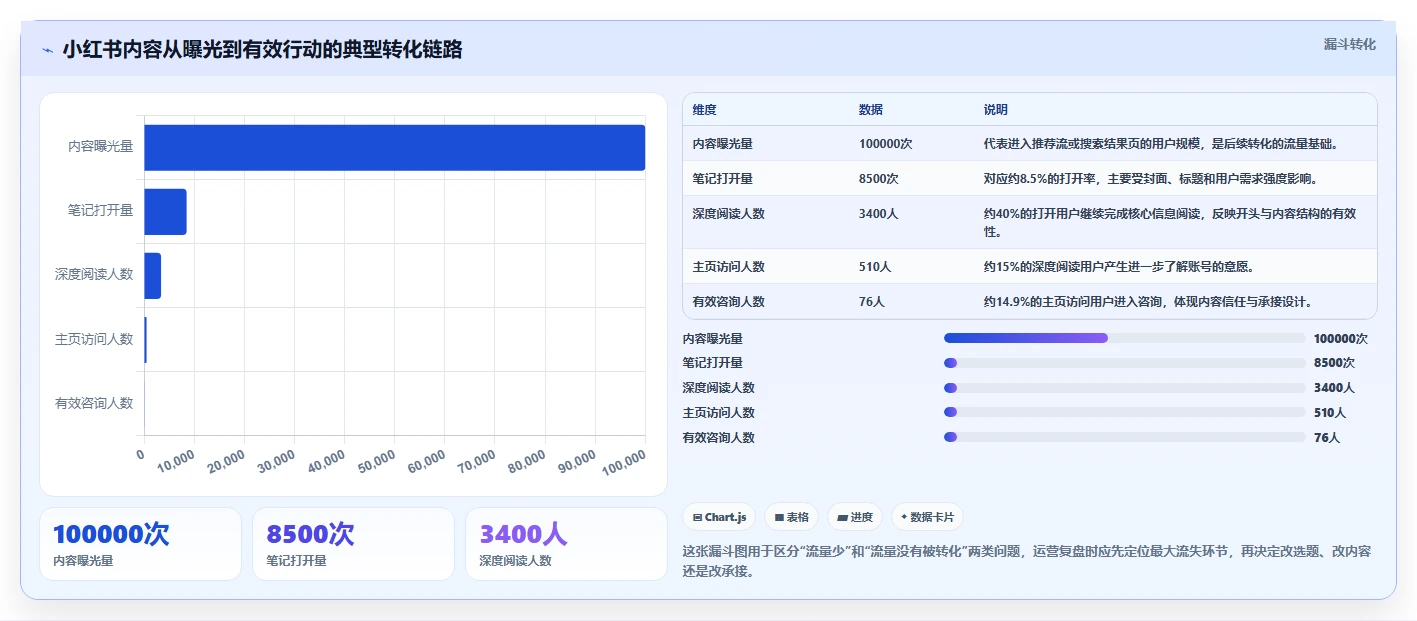Click the description starting 代表进入推荐流
This screenshot has height=621, width=1417.
click(1161, 144)
